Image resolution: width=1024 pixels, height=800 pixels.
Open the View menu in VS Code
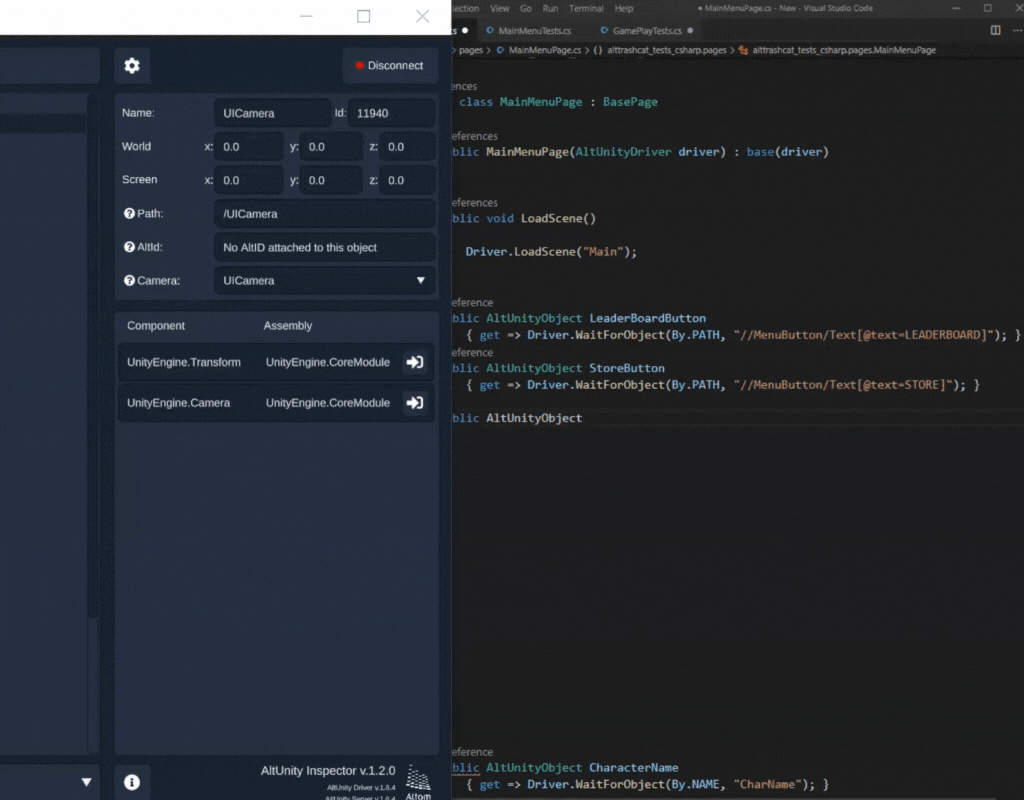[500, 8]
